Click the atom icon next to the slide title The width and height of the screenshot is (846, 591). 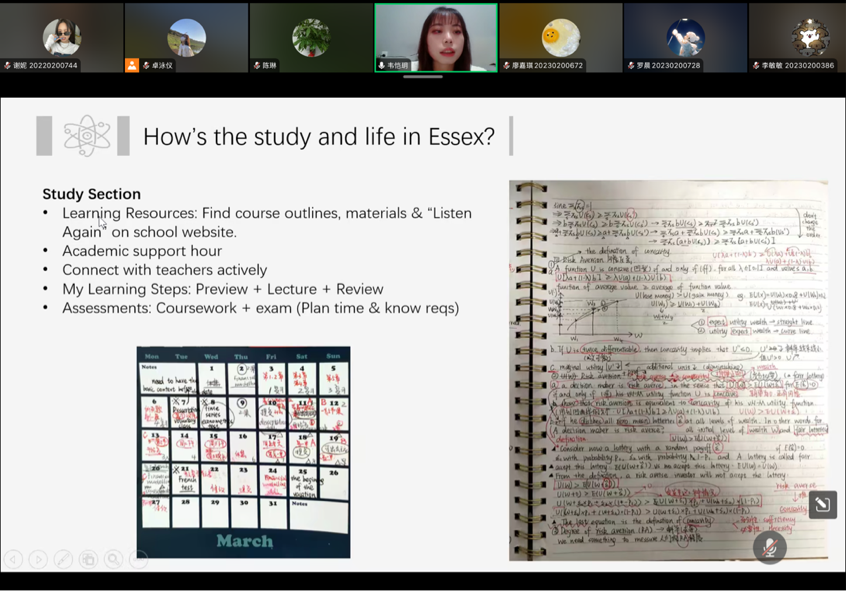[x=86, y=136]
